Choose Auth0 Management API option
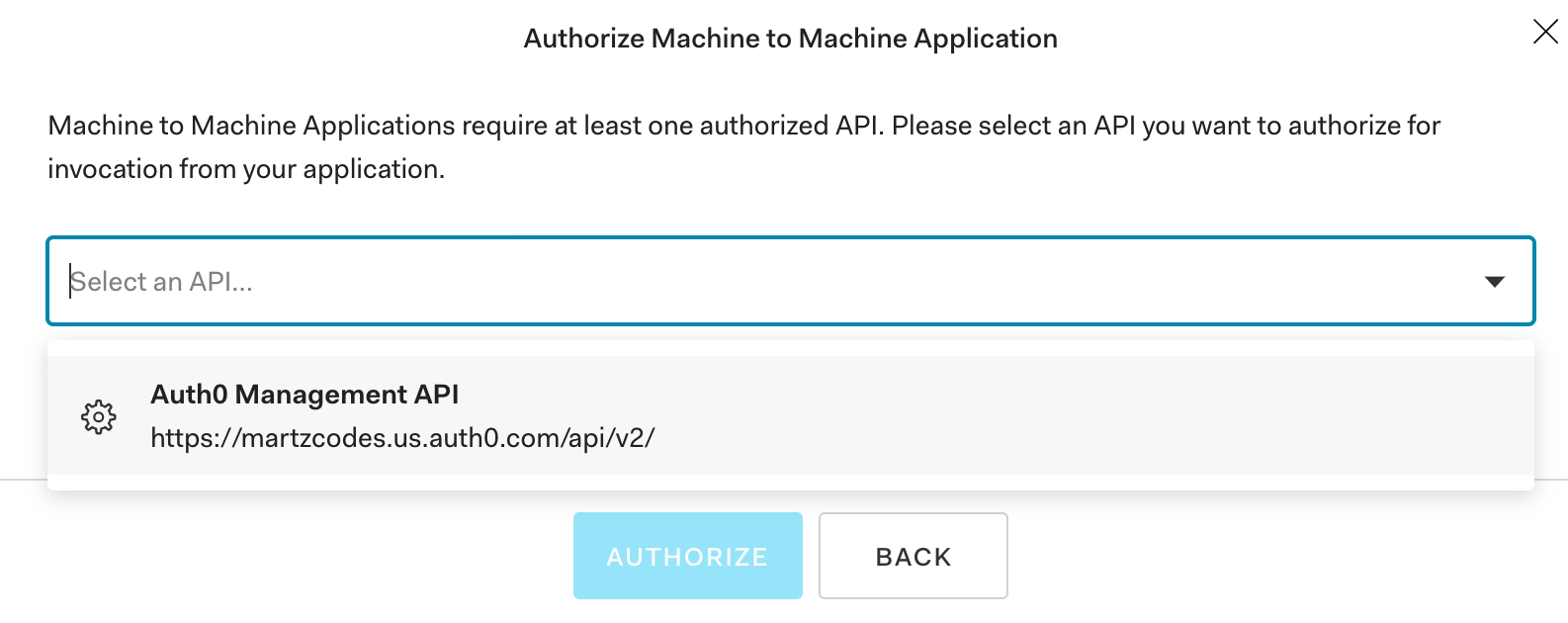The width and height of the screenshot is (1568, 623). pyautogui.click(x=790, y=415)
